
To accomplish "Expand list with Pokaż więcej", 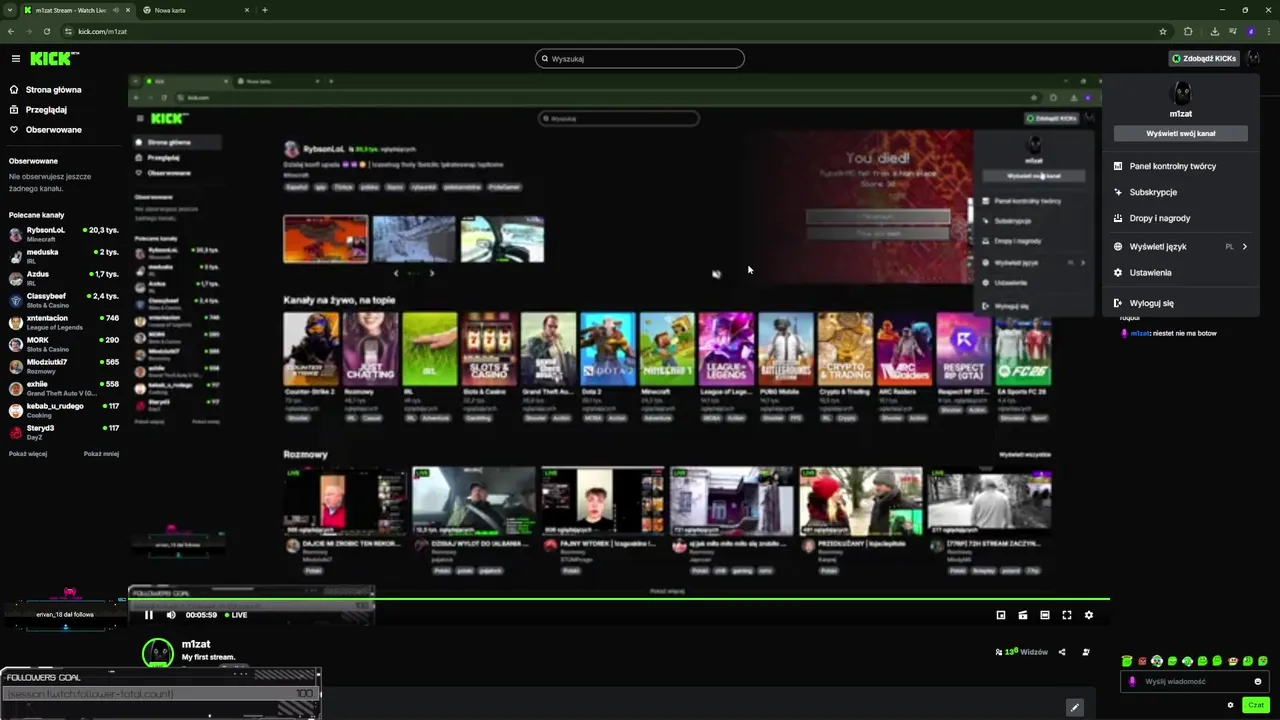I will 28,454.
